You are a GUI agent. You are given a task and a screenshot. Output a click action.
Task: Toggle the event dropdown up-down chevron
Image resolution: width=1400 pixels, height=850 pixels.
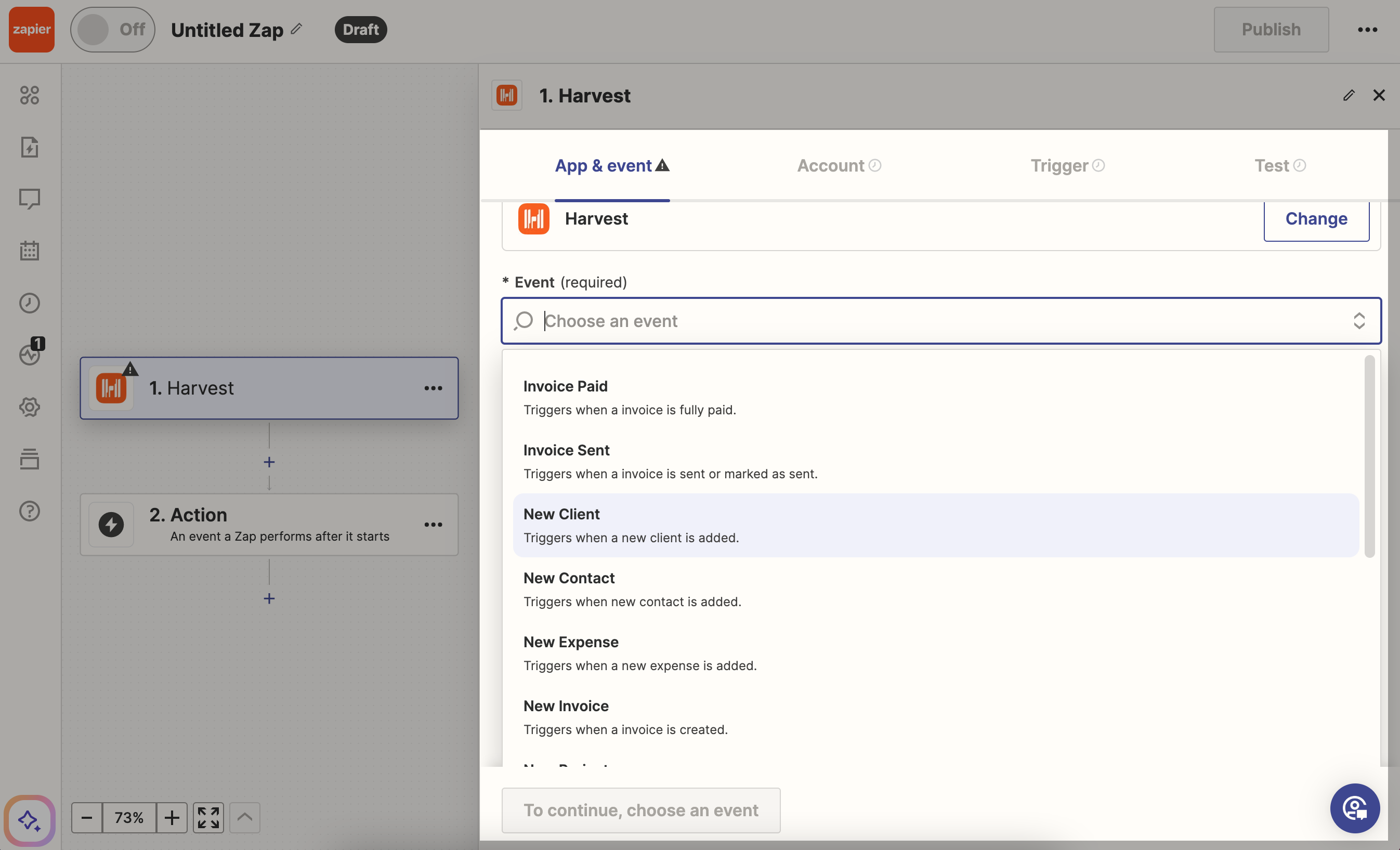[1359, 321]
